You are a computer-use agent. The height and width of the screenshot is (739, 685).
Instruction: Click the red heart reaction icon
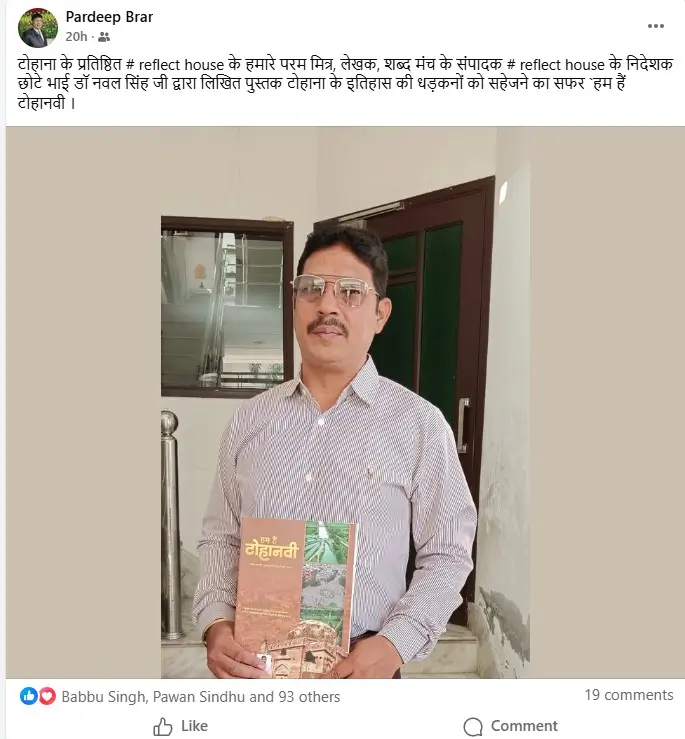[47, 696]
